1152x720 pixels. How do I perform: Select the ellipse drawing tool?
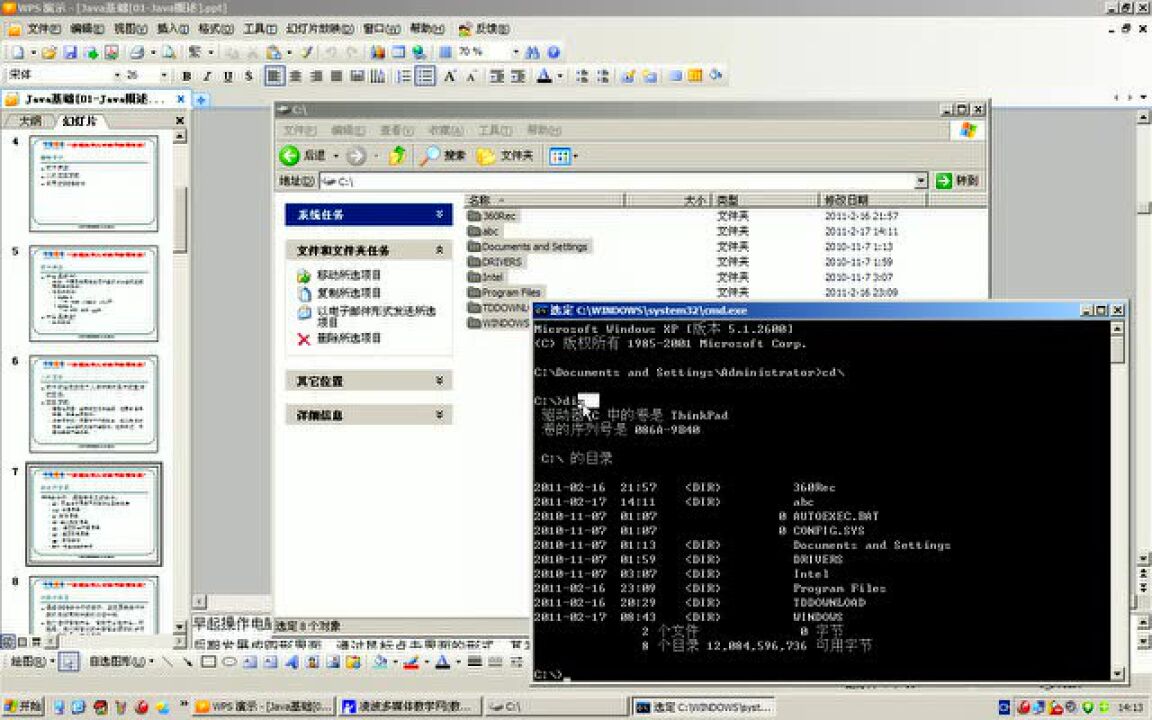pyautogui.click(x=228, y=662)
